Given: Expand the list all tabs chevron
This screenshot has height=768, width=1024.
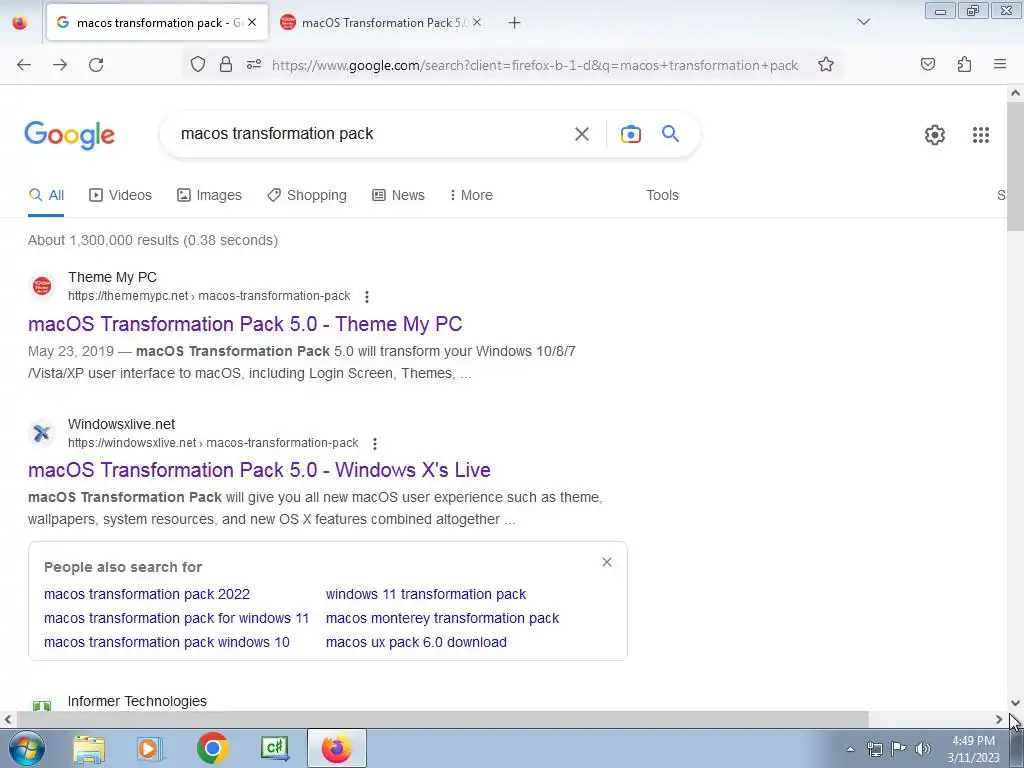Looking at the screenshot, I should pos(864,22).
